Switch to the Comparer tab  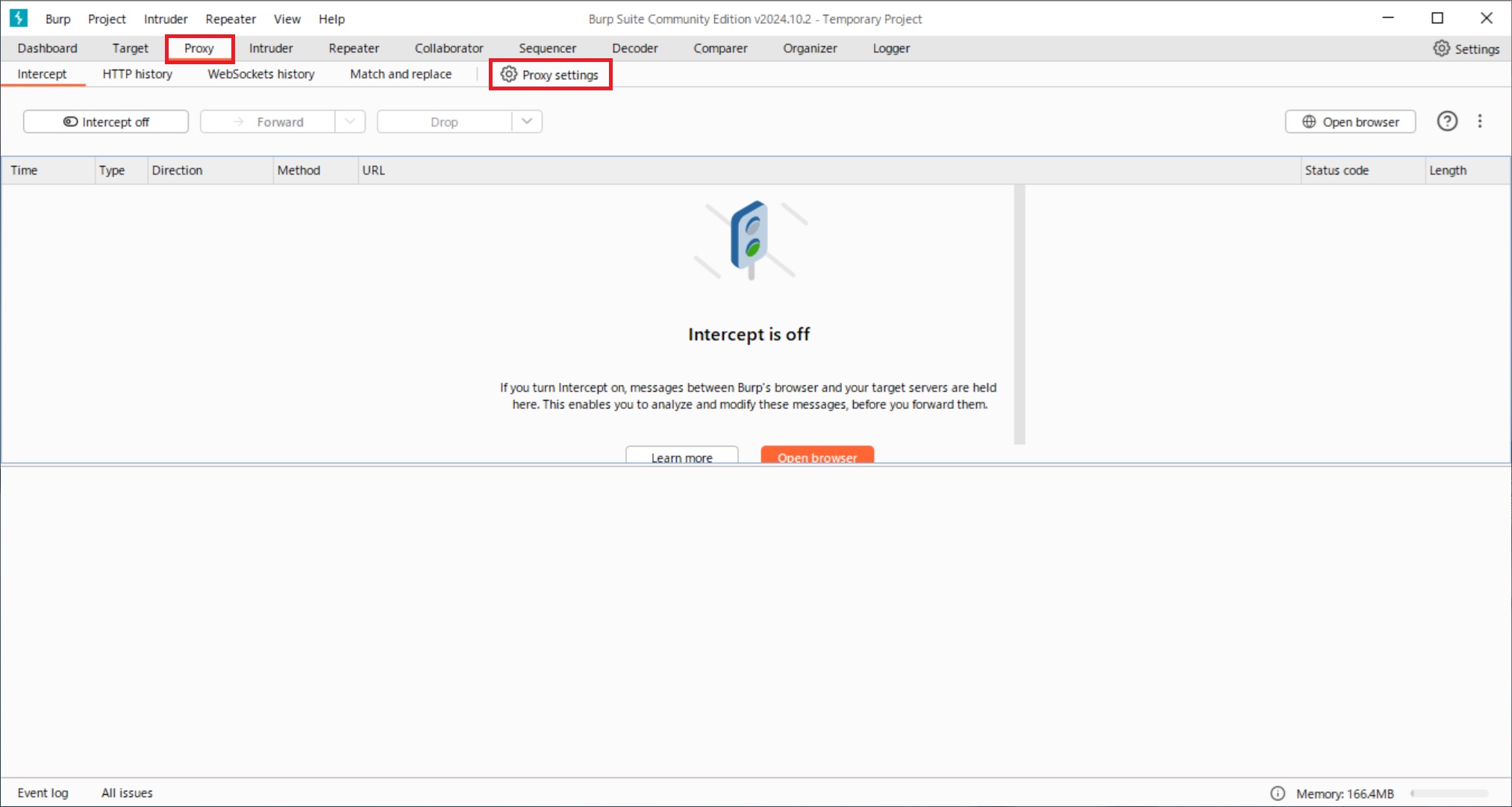720,48
